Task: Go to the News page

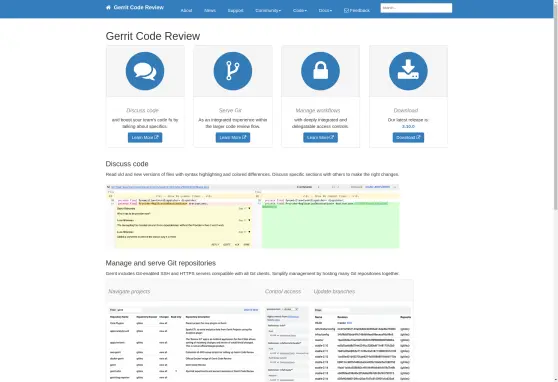Action: (210, 10)
